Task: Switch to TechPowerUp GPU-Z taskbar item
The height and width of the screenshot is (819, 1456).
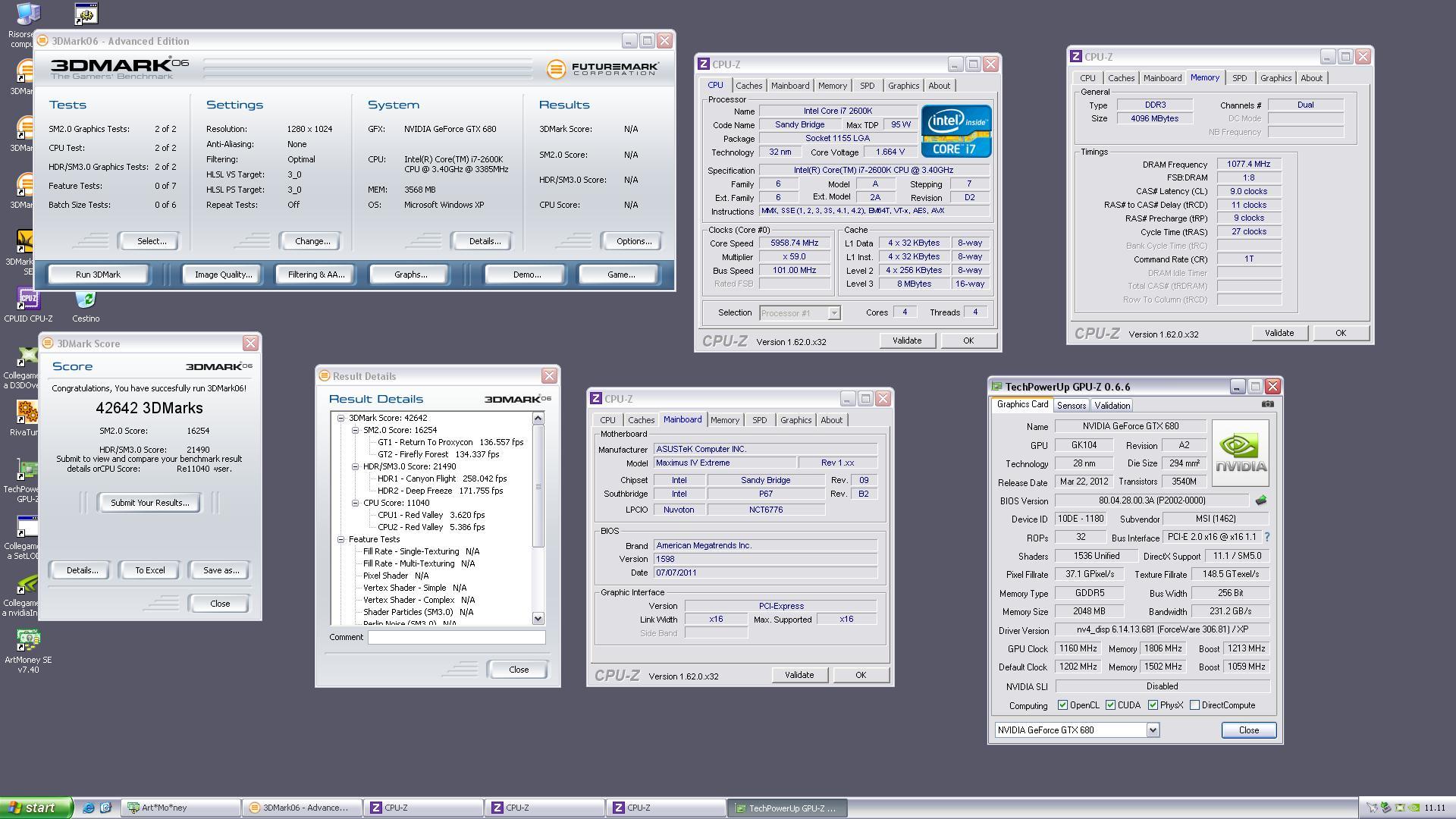Action: tap(787, 808)
